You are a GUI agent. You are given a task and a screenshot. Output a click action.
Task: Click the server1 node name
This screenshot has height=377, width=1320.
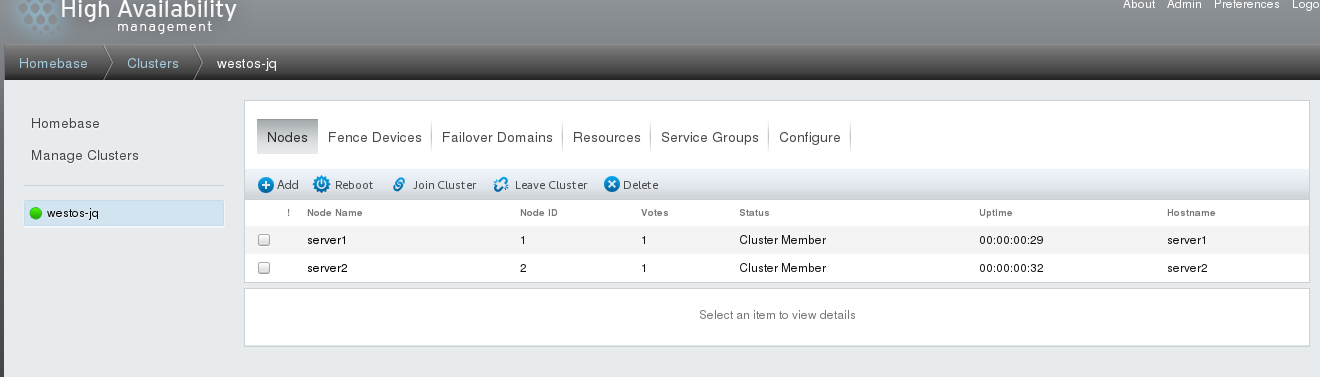coord(327,240)
